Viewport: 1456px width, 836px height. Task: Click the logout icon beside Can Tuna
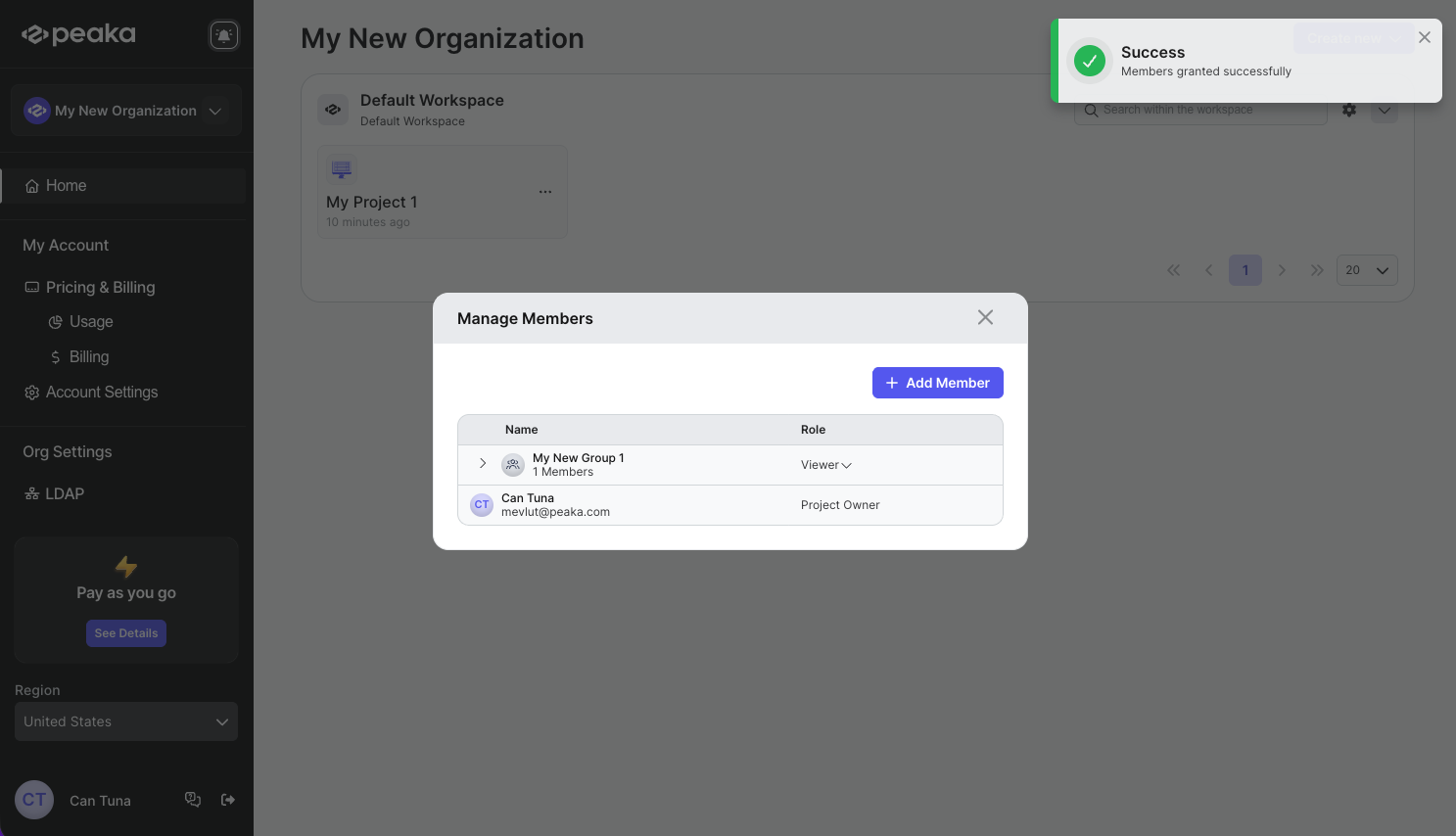[x=228, y=800]
